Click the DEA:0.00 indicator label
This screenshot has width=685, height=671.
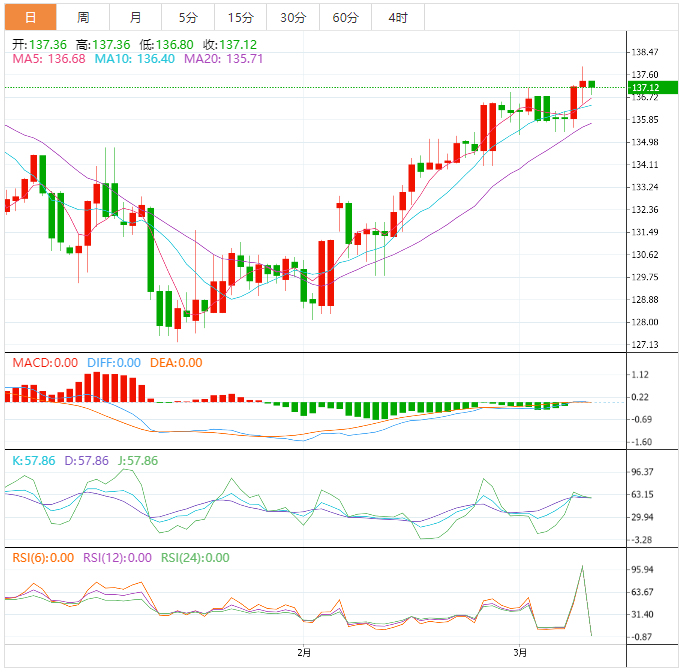tap(176, 363)
